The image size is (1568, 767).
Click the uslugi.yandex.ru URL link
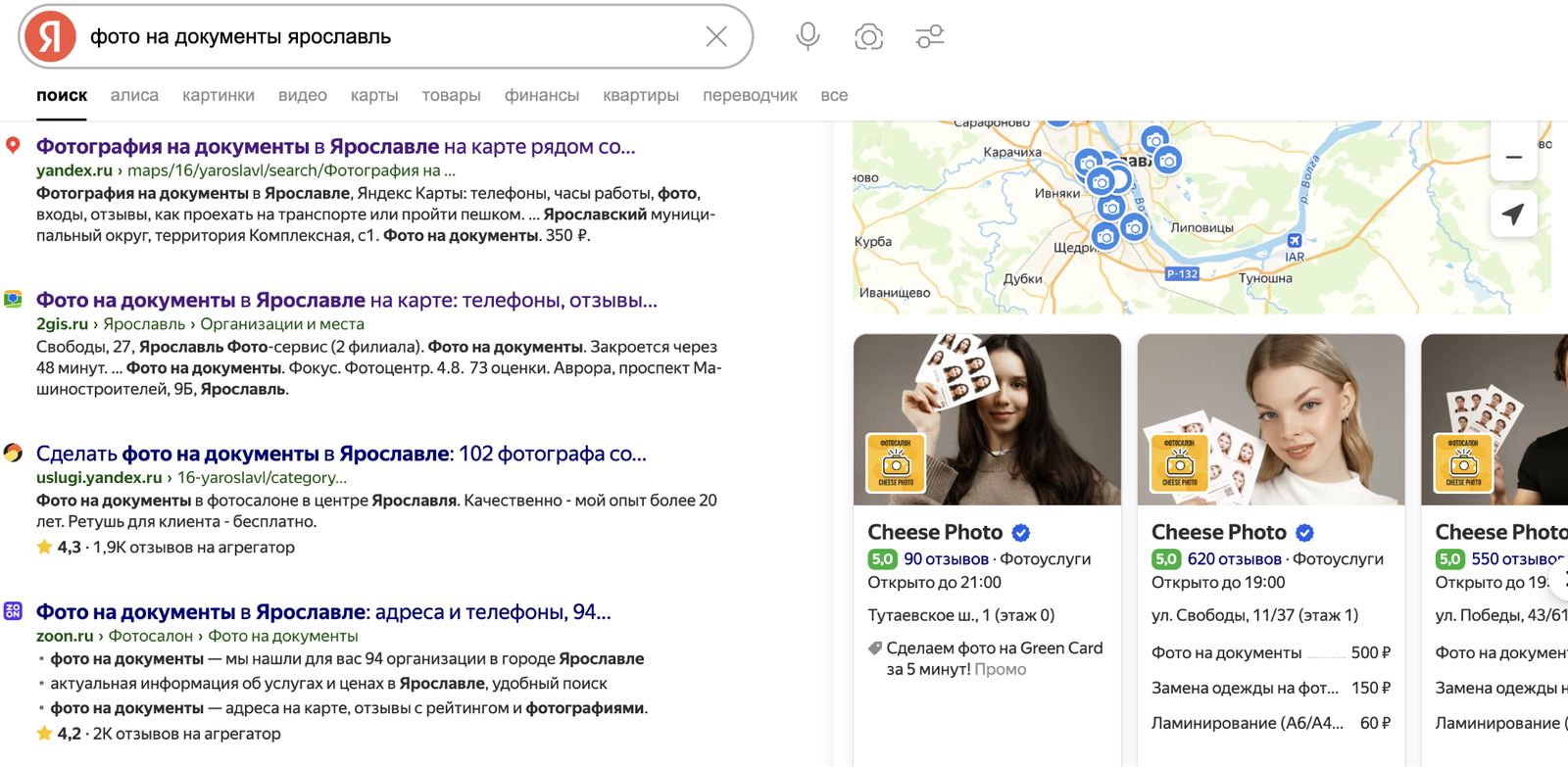pyautogui.click(x=191, y=478)
